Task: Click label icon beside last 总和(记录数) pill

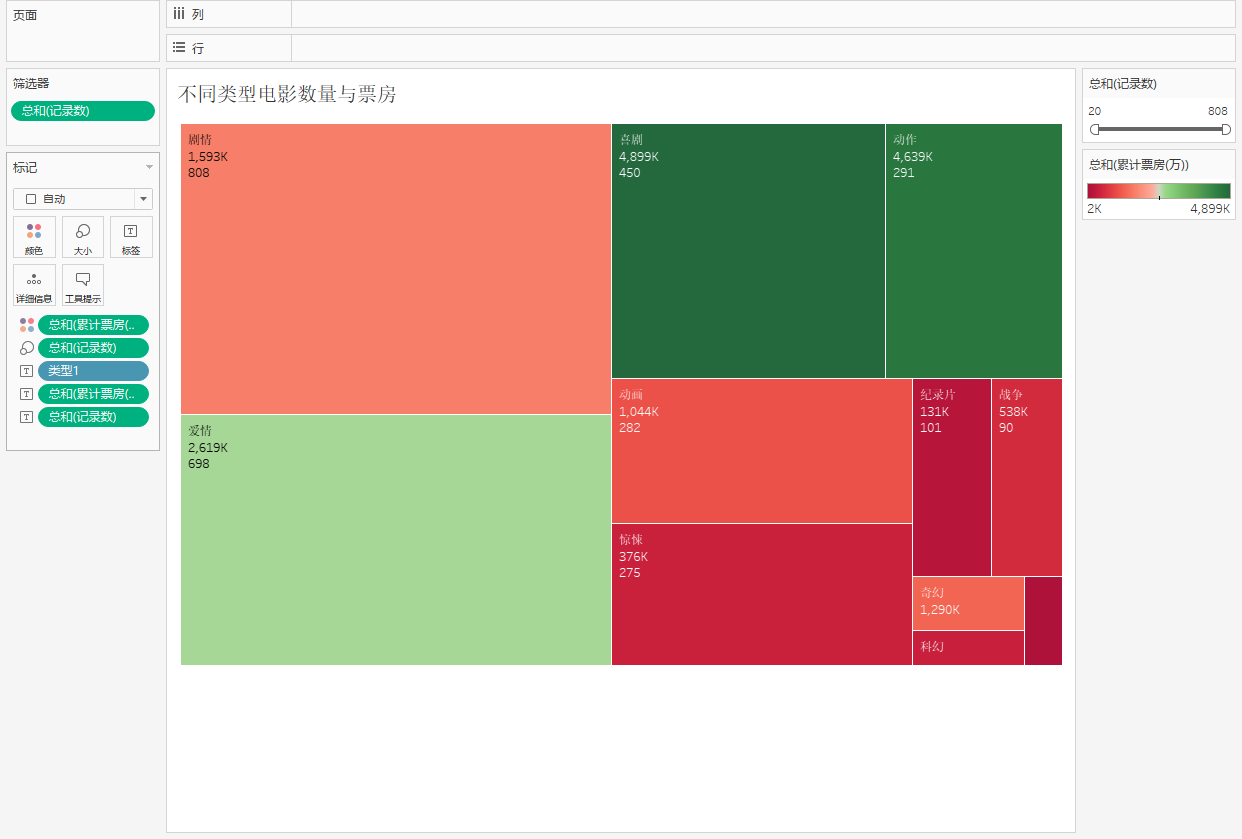Action: tap(27, 417)
